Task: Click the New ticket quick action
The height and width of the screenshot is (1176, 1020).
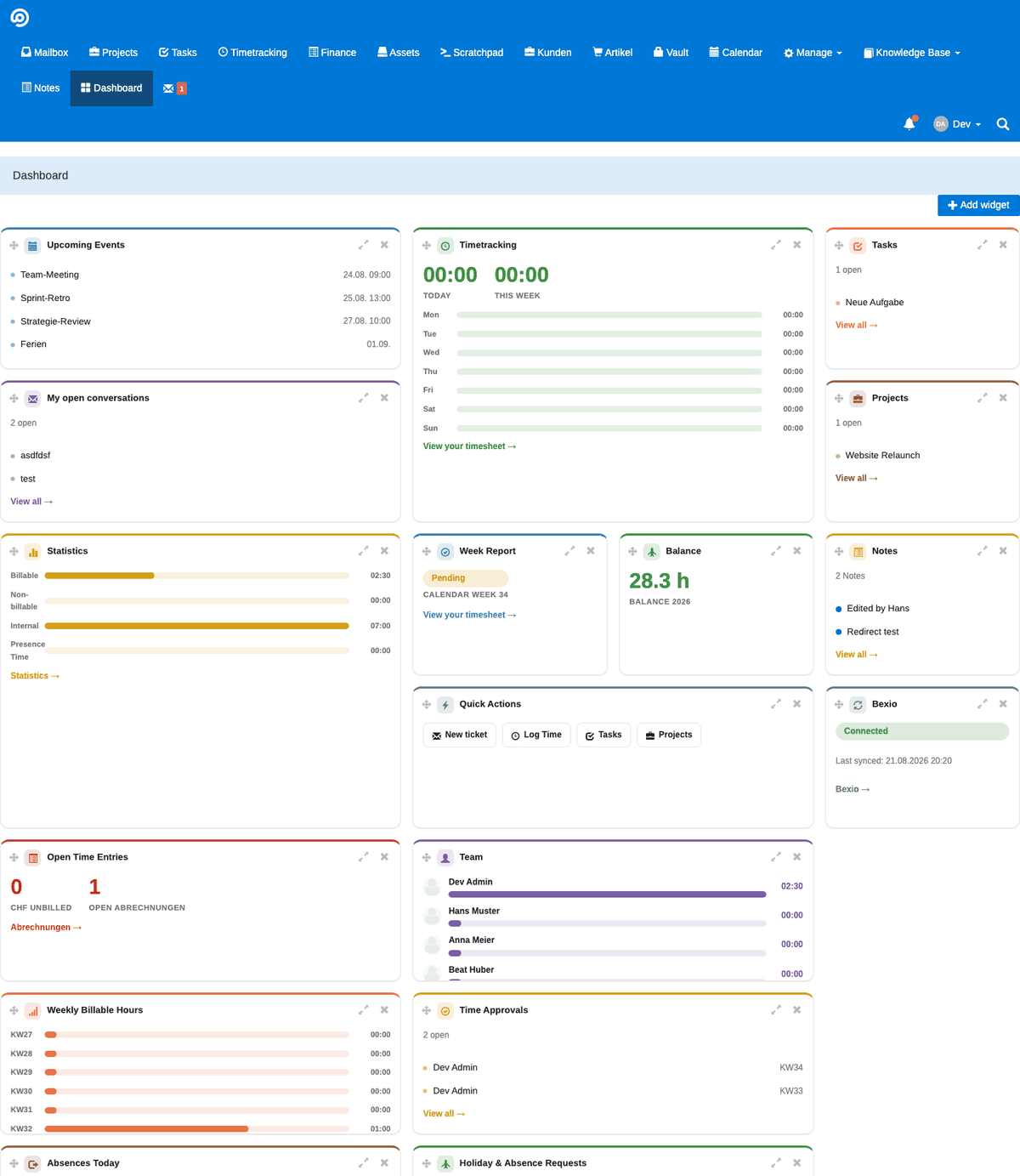Action: pyautogui.click(x=460, y=735)
